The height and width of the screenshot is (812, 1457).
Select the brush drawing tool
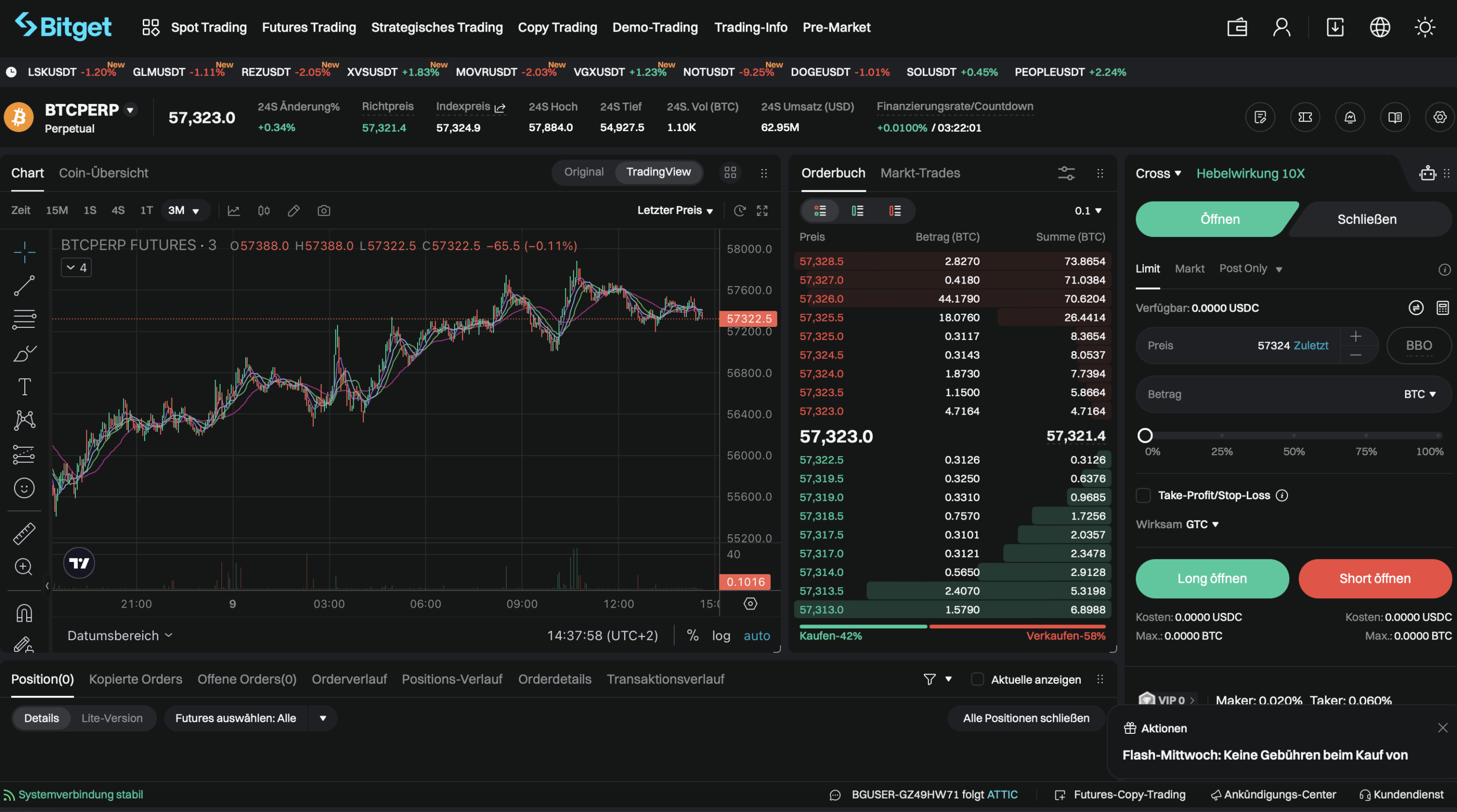[x=24, y=354]
